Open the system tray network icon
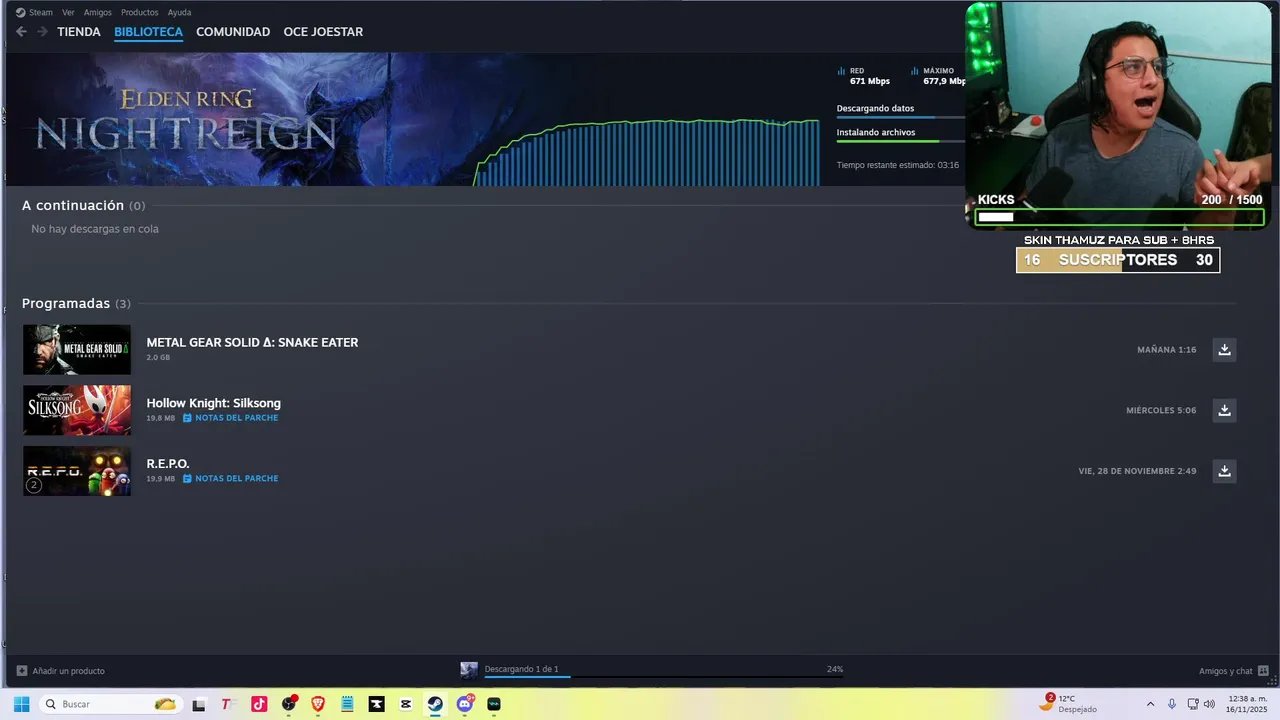Image resolution: width=1280 pixels, height=720 pixels. pos(1192,704)
